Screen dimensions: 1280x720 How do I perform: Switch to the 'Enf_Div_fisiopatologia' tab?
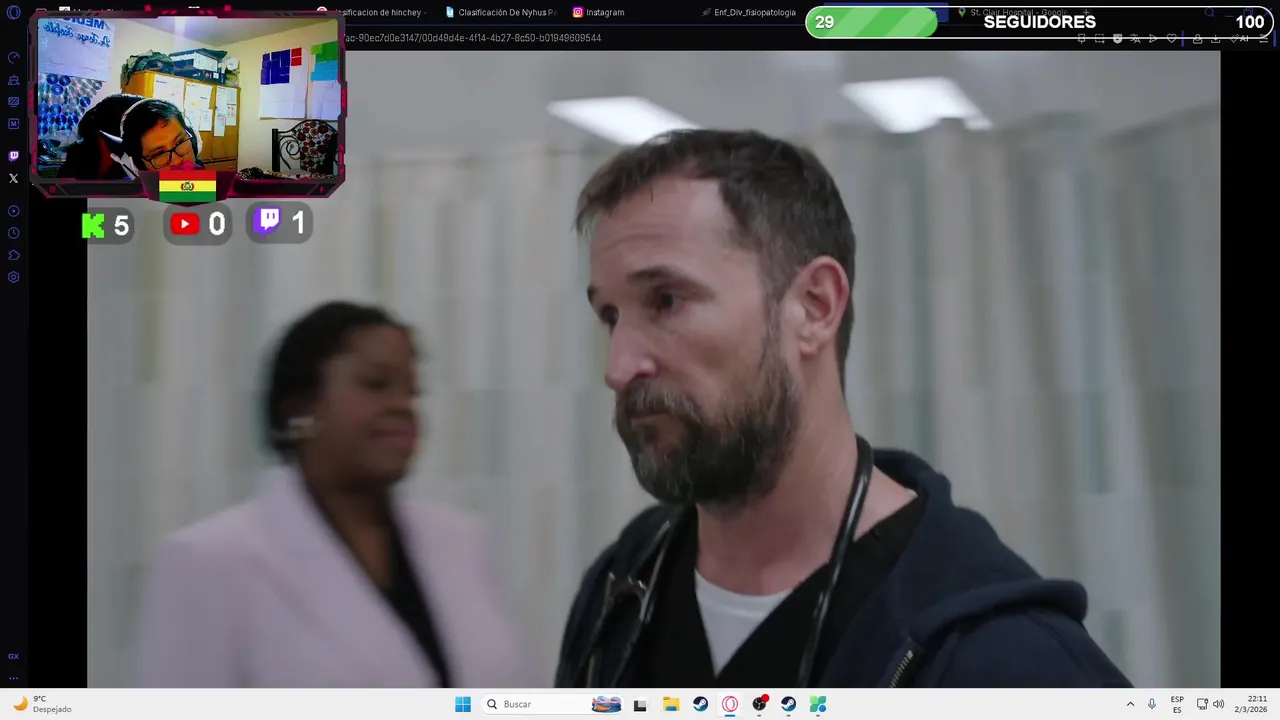[x=750, y=12]
